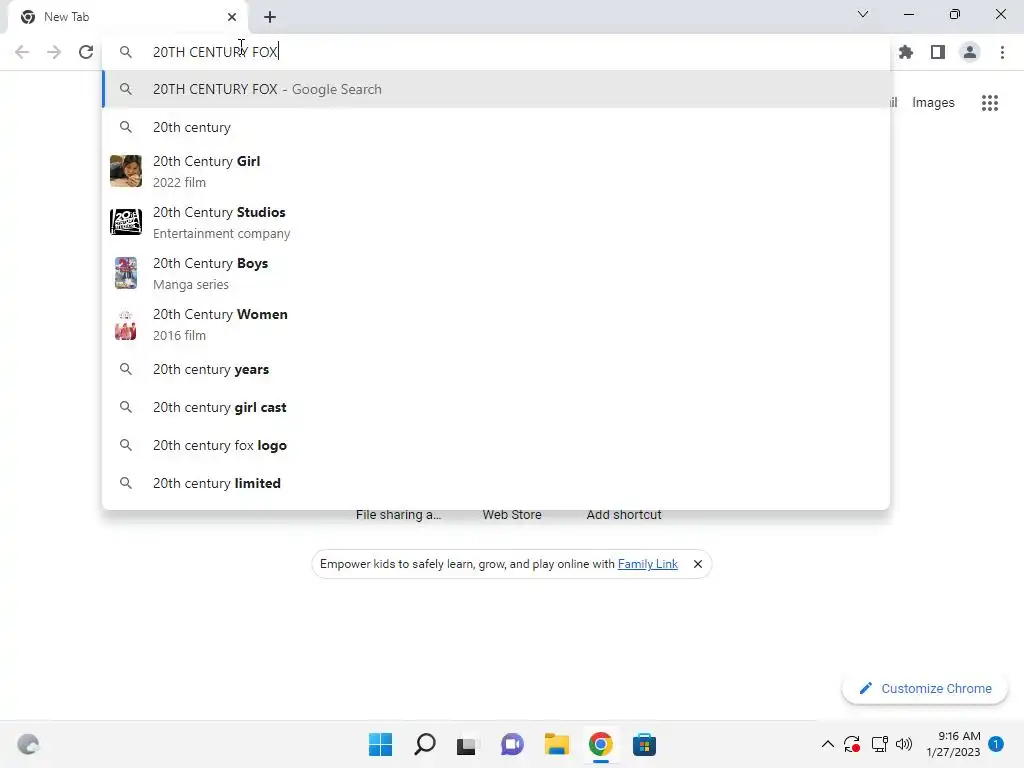Click the 20th Century Boys cover thumbnail
This screenshot has height=768, width=1024.
(x=125, y=273)
